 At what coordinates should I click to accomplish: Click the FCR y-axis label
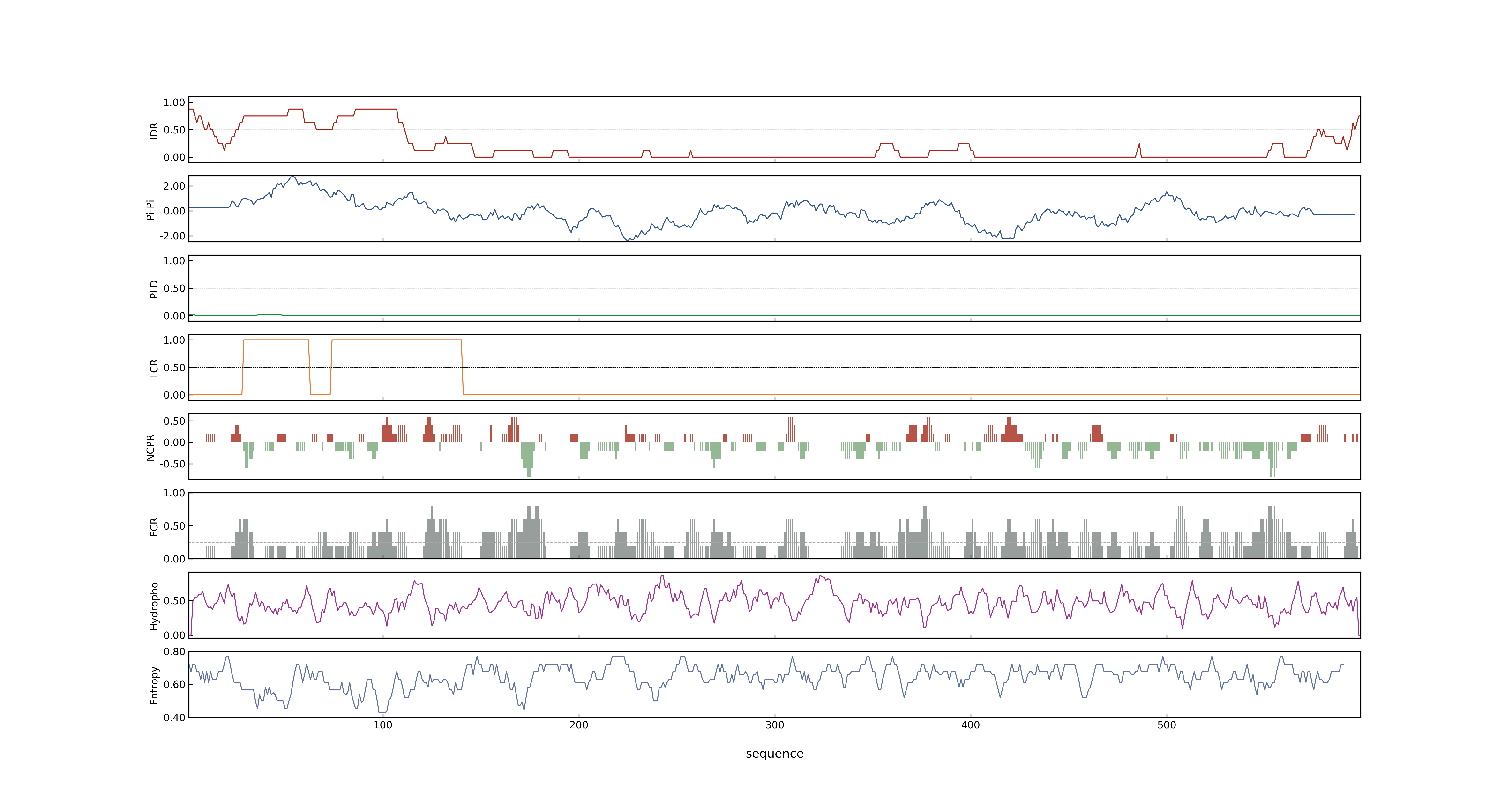click(154, 526)
